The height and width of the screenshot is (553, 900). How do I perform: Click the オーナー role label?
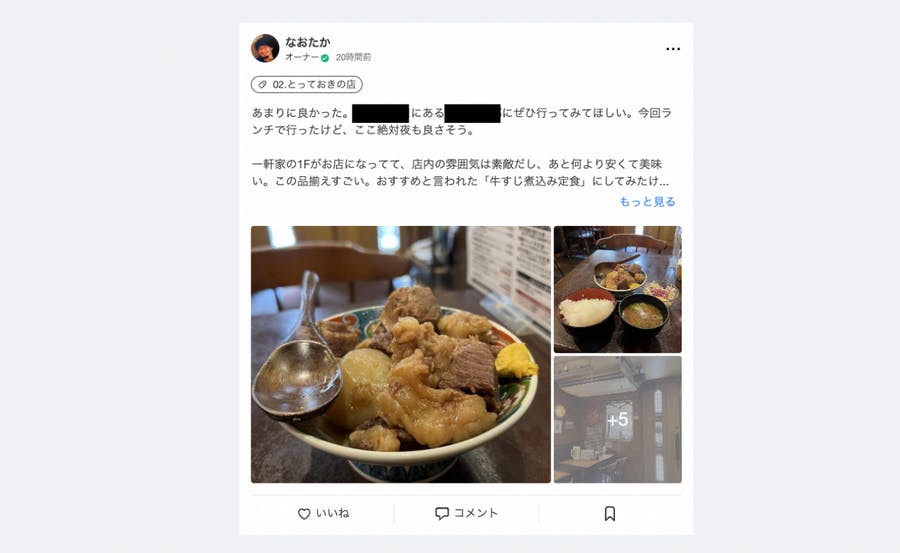click(x=302, y=57)
